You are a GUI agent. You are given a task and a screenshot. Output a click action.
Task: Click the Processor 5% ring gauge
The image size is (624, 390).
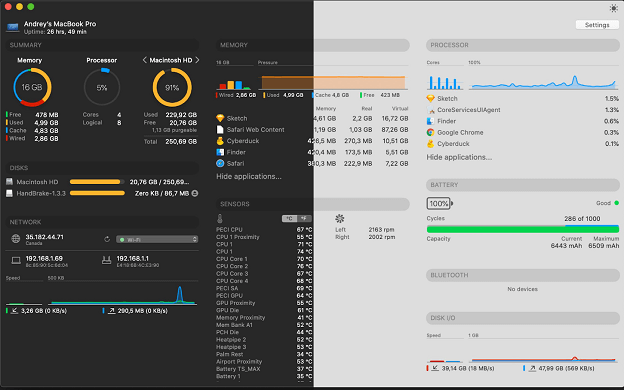click(x=102, y=87)
